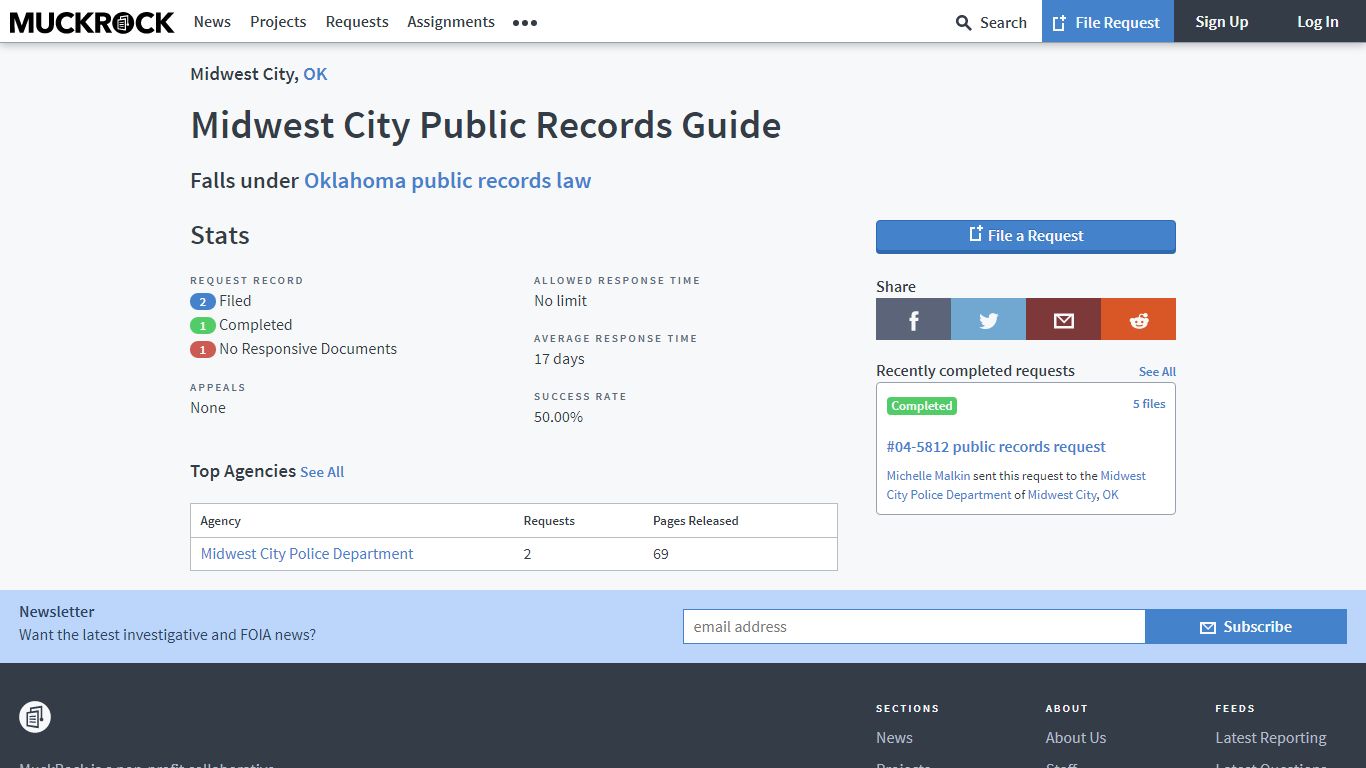
Task: Open the Assignments menu item
Action: pyautogui.click(x=451, y=22)
